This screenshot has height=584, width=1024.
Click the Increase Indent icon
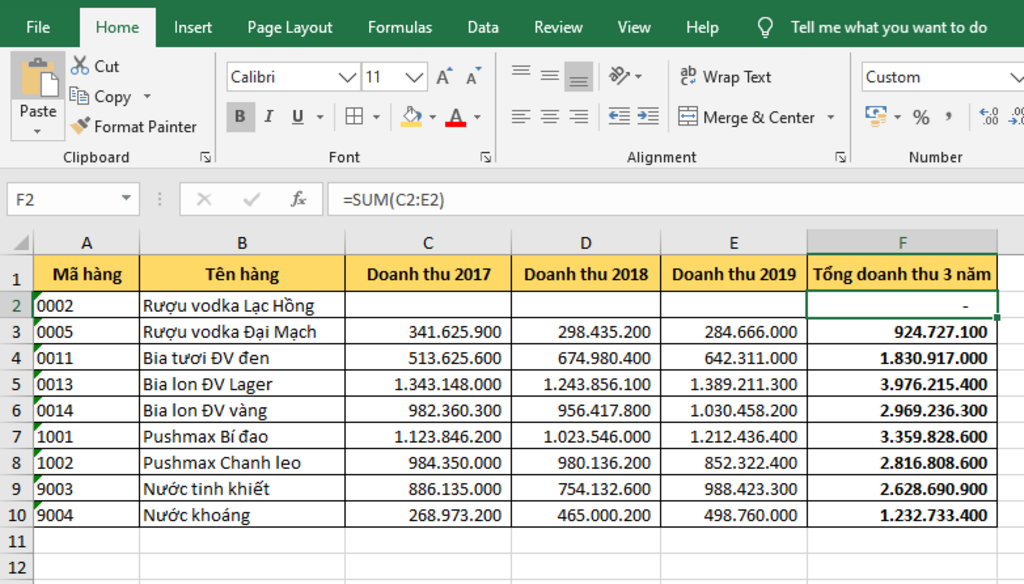coord(648,117)
